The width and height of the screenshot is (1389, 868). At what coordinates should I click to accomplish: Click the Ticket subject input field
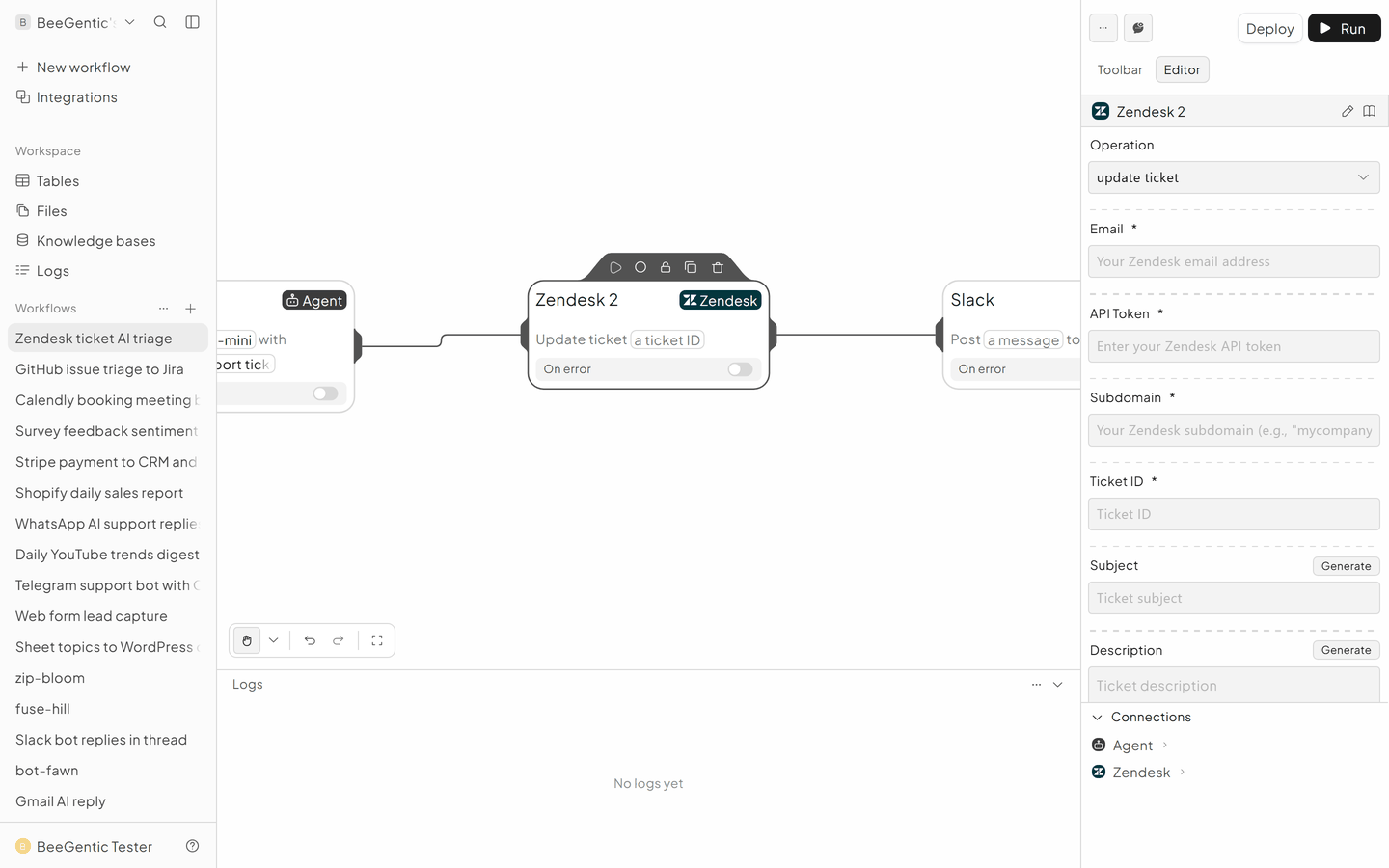(x=1234, y=598)
